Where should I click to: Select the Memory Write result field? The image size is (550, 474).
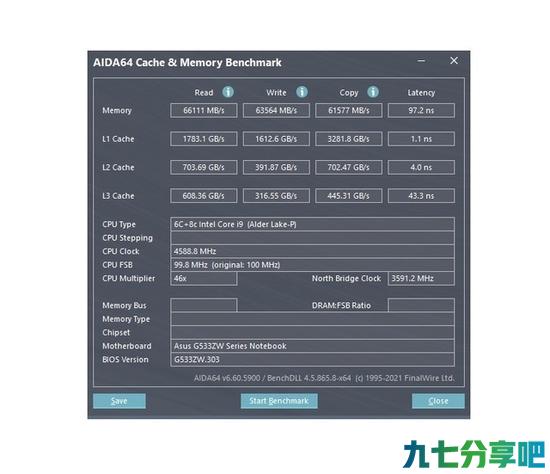coord(276,111)
